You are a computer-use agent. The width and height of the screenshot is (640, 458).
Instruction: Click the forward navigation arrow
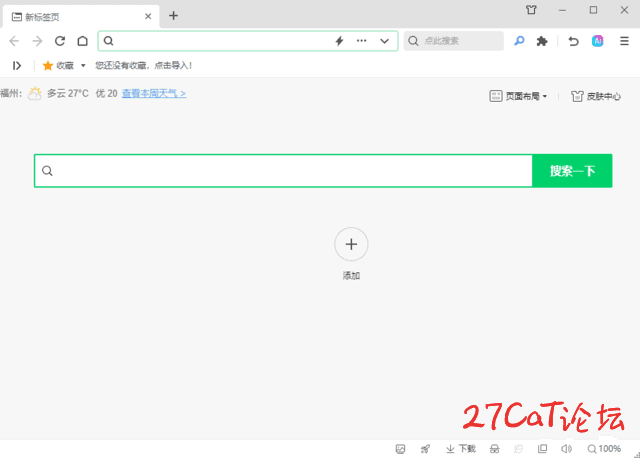(x=37, y=41)
